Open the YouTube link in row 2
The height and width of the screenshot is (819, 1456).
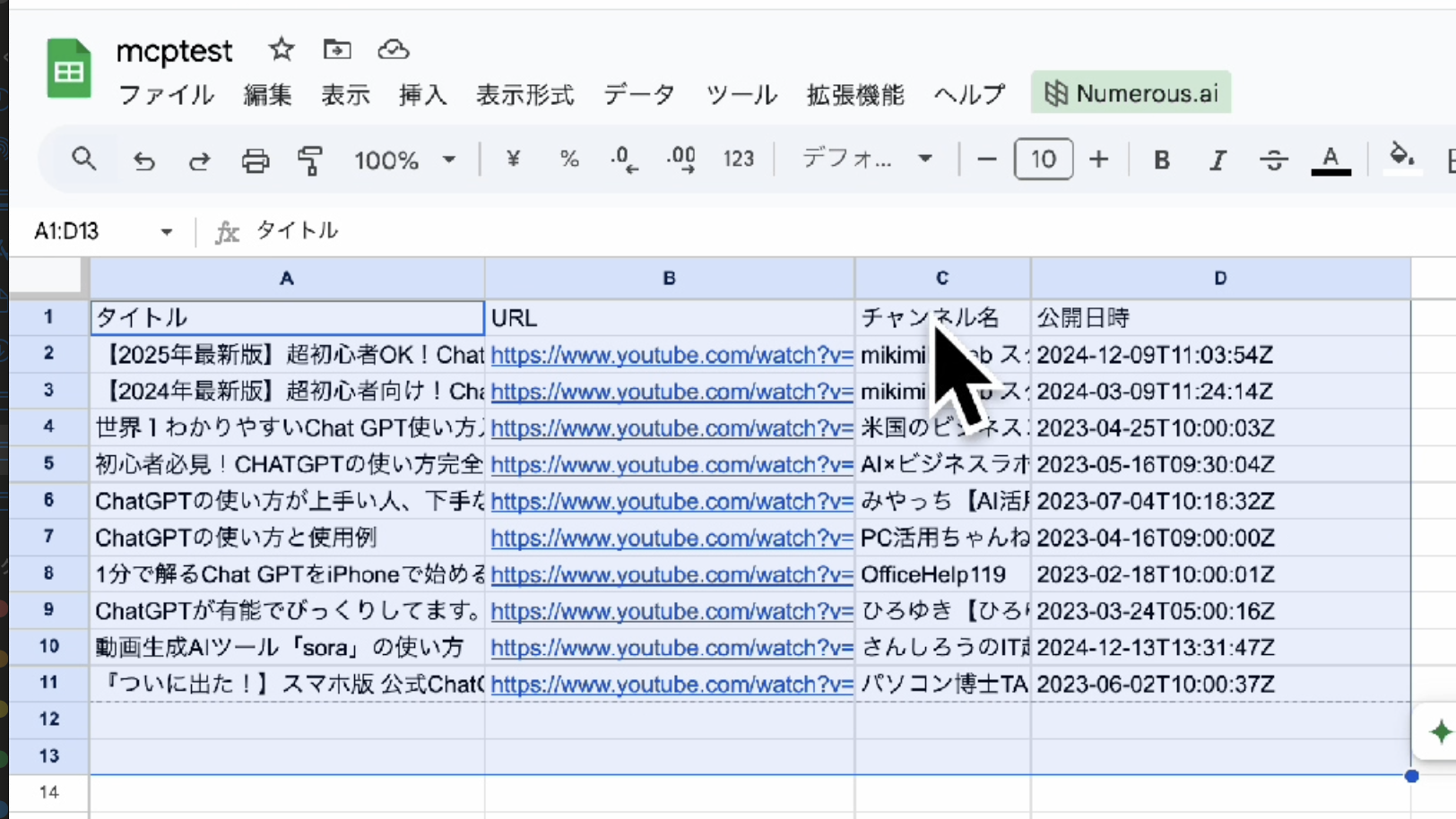[671, 355]
